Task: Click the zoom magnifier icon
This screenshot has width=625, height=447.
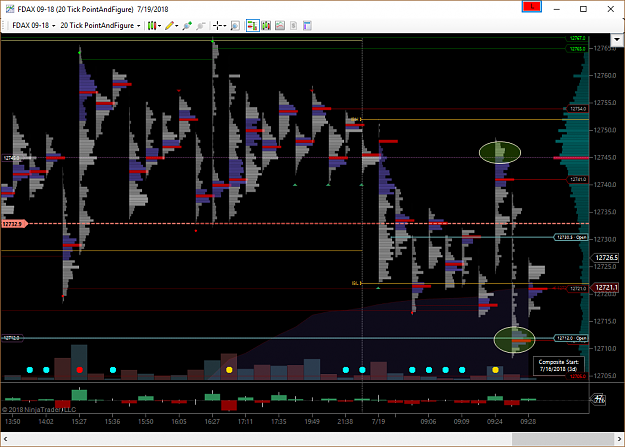Action: [x=235, y=26]
